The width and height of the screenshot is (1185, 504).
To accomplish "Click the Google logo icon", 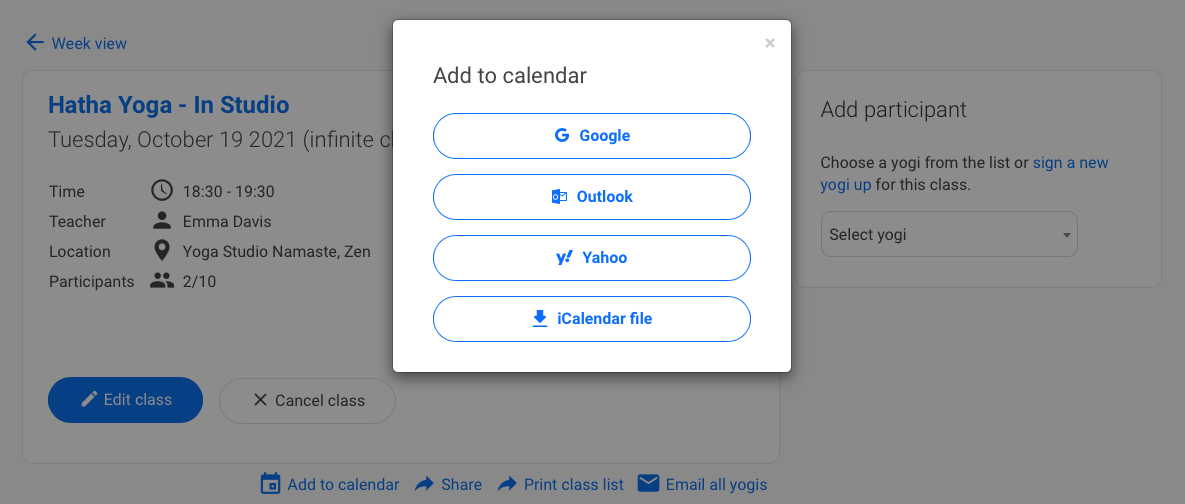I will [562, 136].
